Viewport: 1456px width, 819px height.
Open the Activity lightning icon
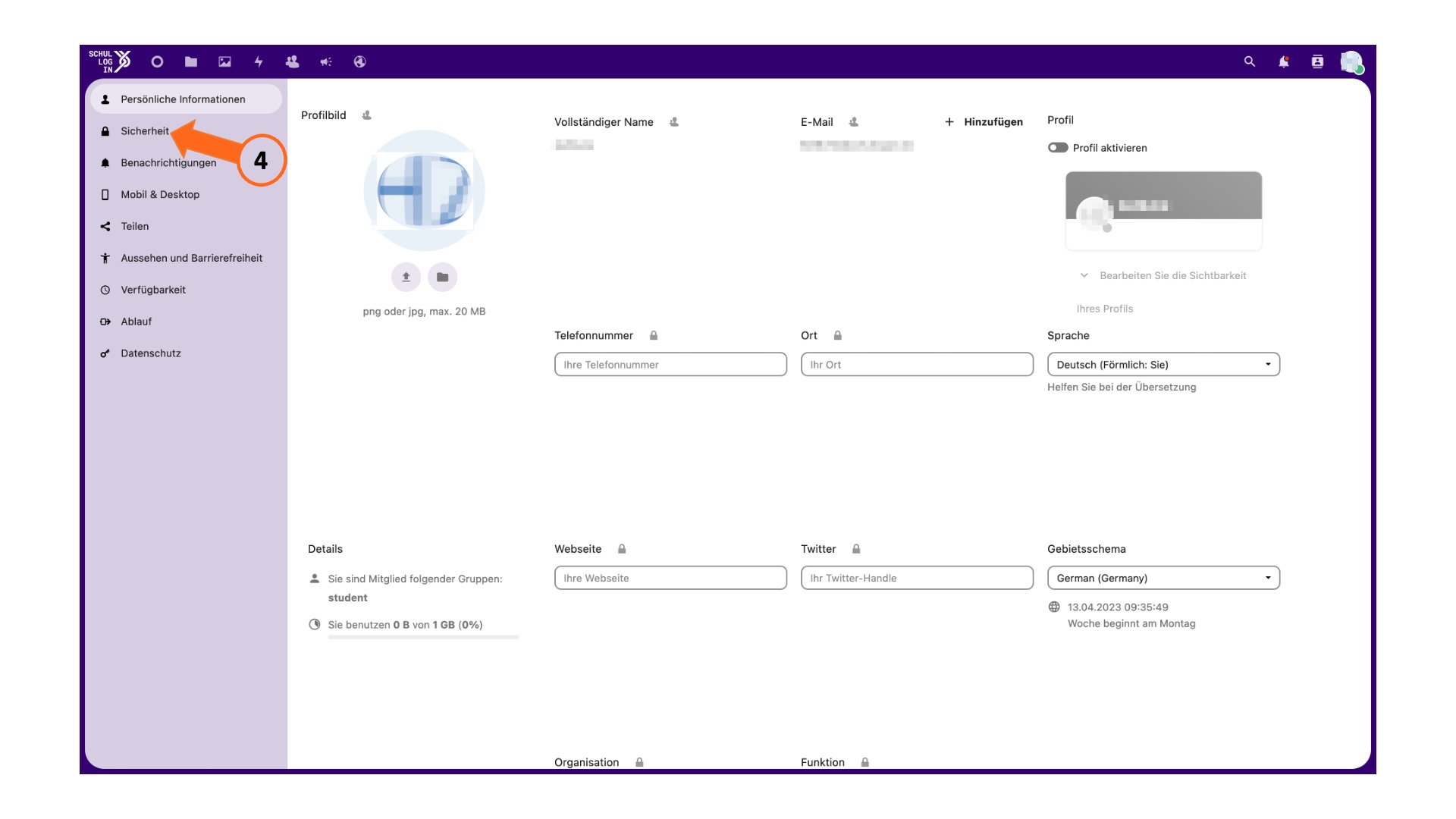click(x=259, y=61)
